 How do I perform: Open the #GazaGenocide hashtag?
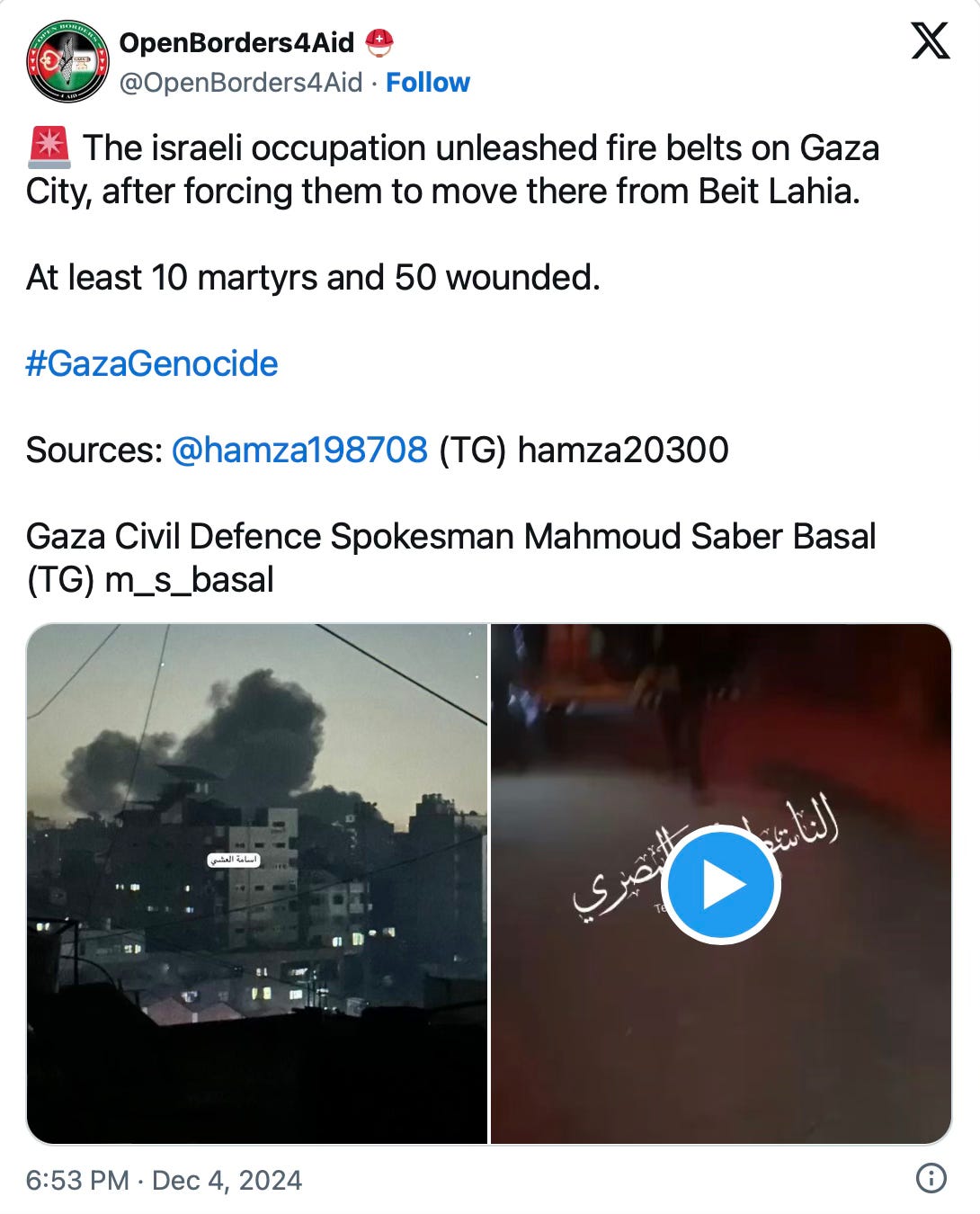tap(152, 364)
